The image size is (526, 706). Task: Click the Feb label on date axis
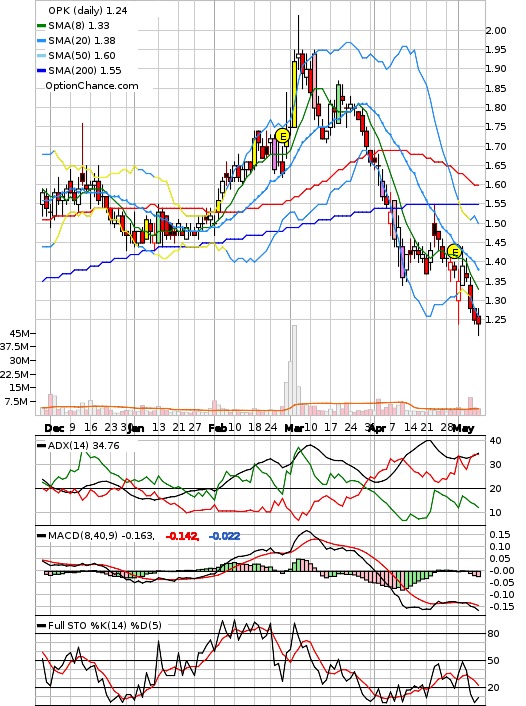click(217, 428)
